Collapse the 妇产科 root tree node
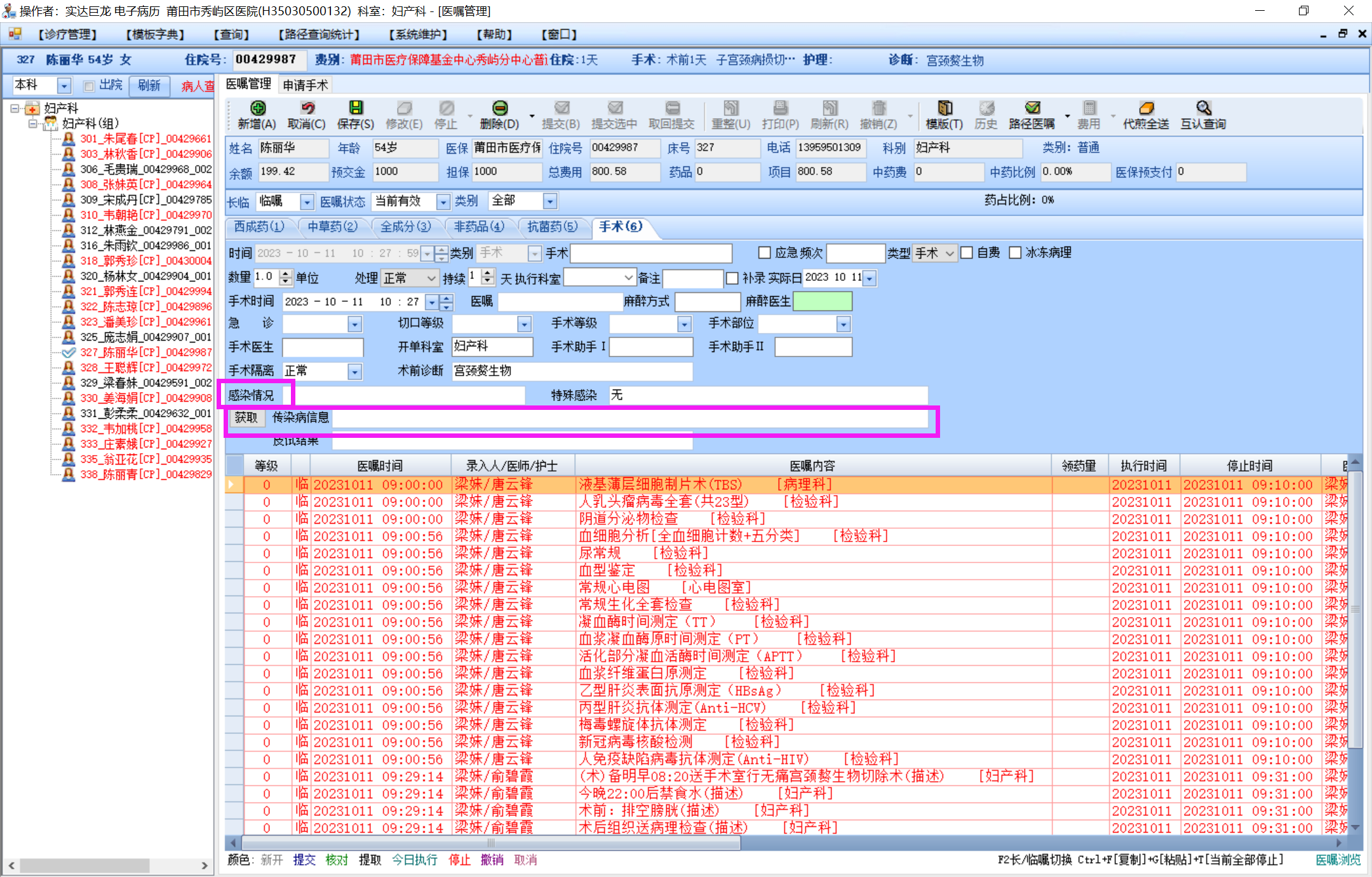This screenshot has width=1372, height=877. pyautogui.click(x=15, y=109)
